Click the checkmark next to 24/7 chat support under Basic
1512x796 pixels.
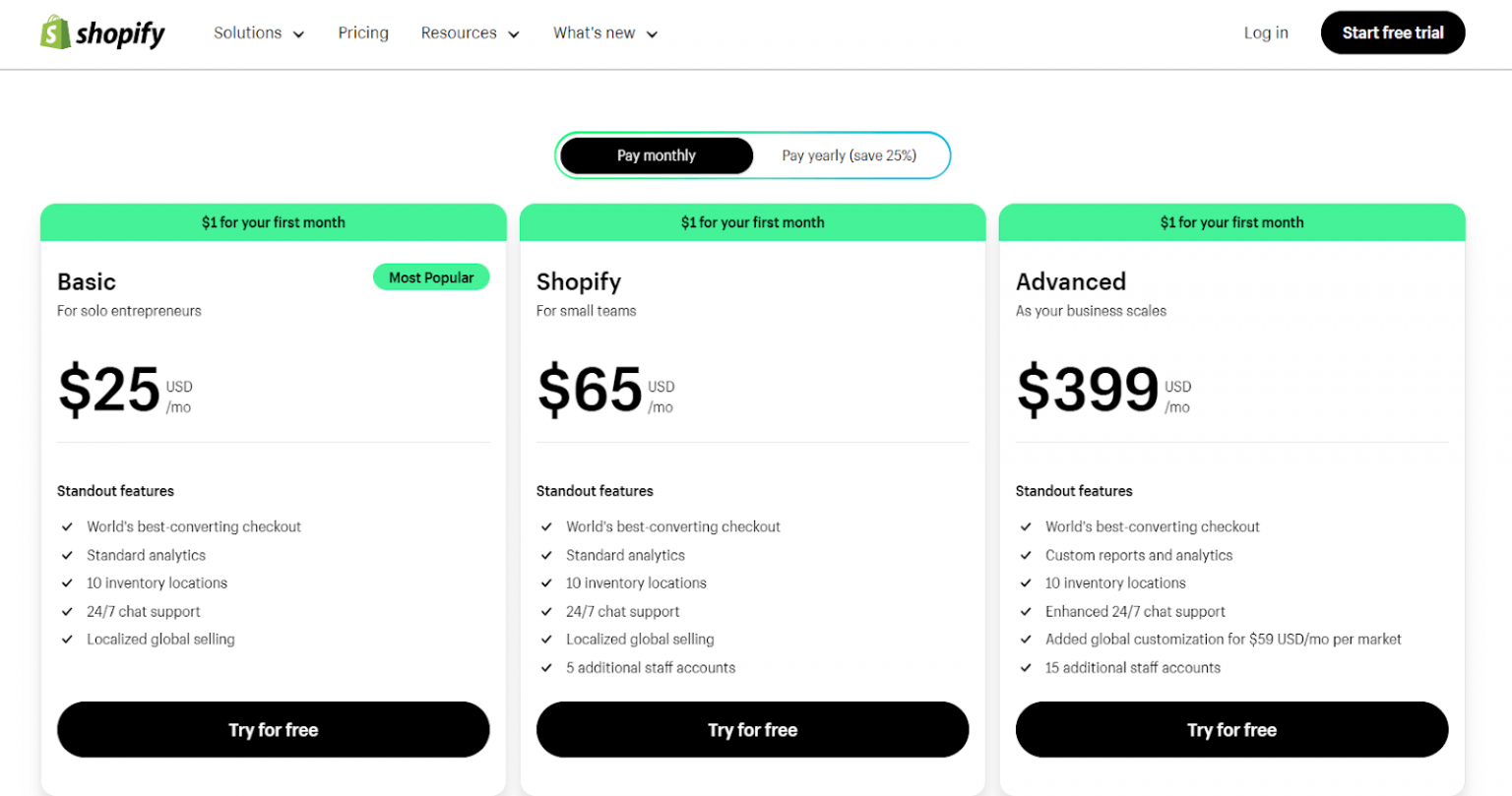[67, 611]
